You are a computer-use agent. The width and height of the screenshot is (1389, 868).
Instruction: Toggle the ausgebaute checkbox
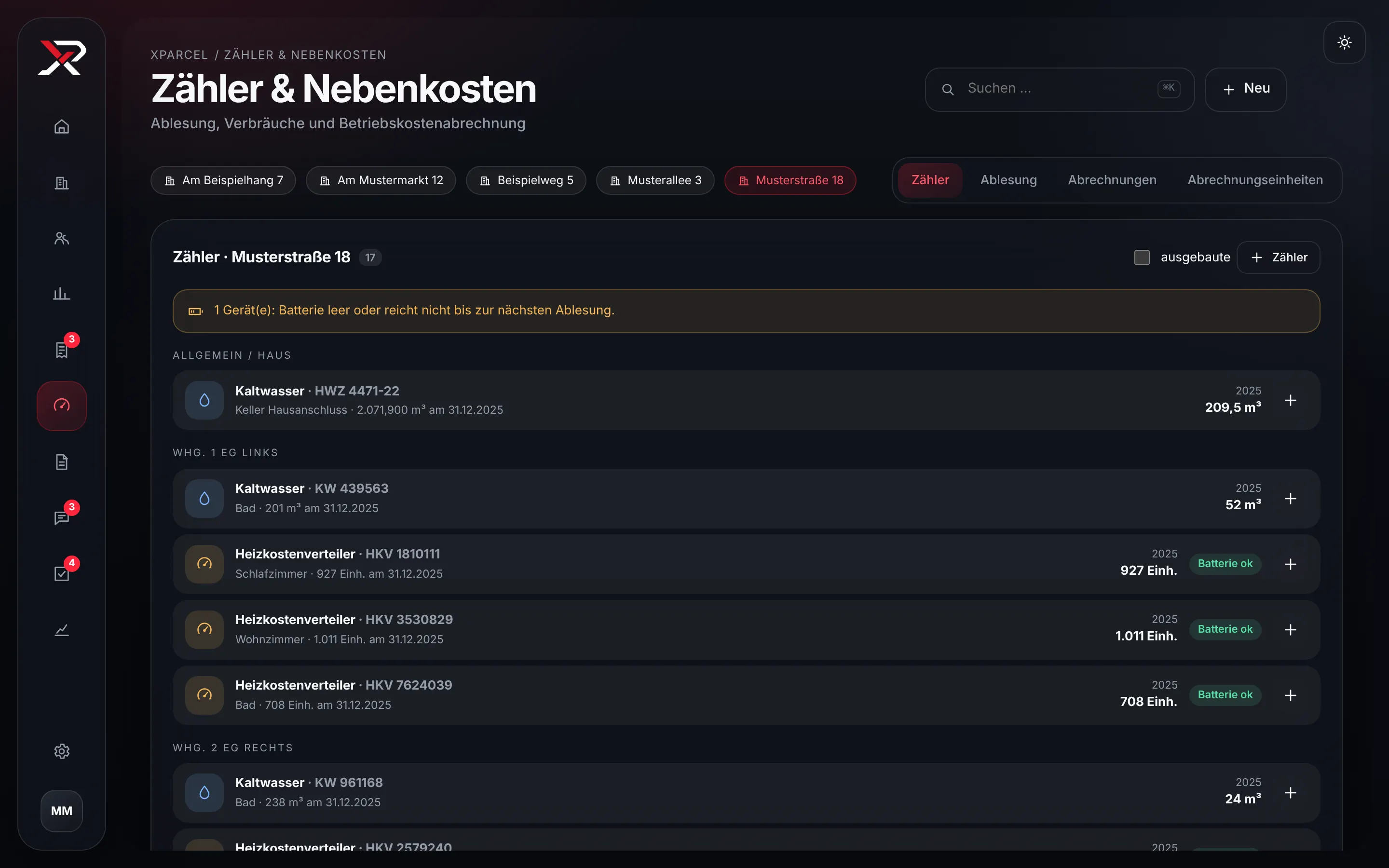(x=1142, y=257)
